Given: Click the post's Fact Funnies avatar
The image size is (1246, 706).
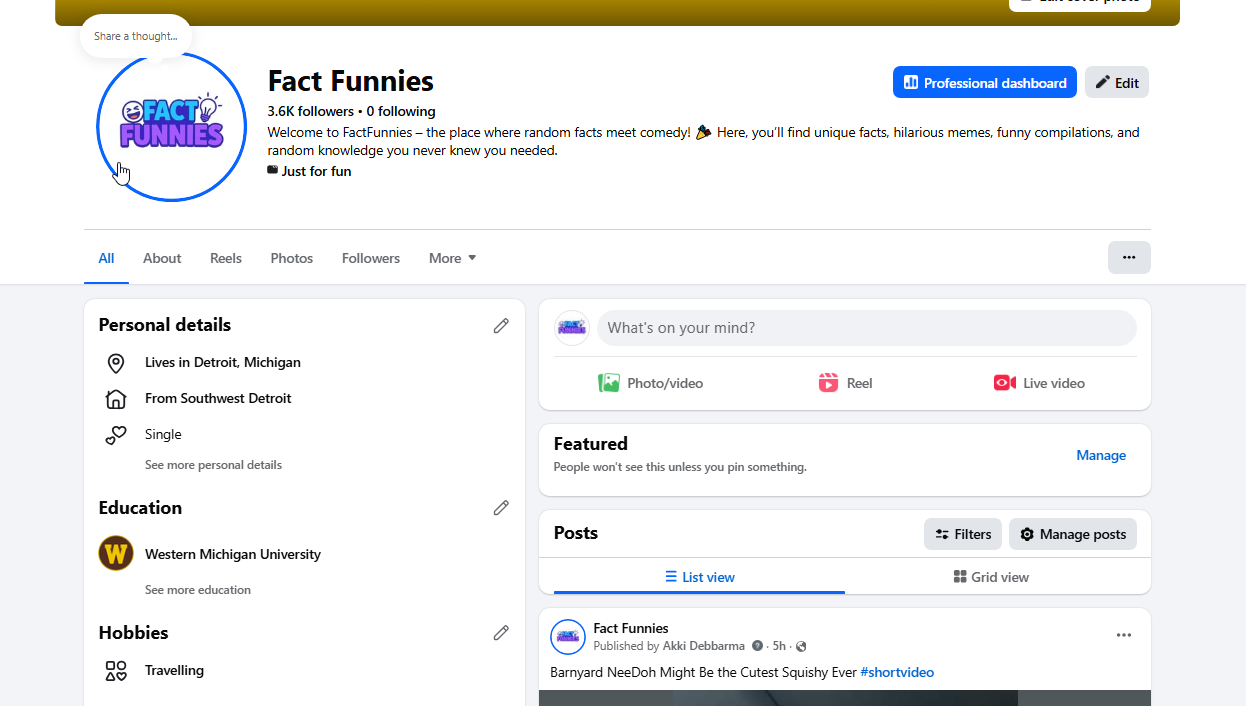Looking at the screenshot, I should pos(568,637).
